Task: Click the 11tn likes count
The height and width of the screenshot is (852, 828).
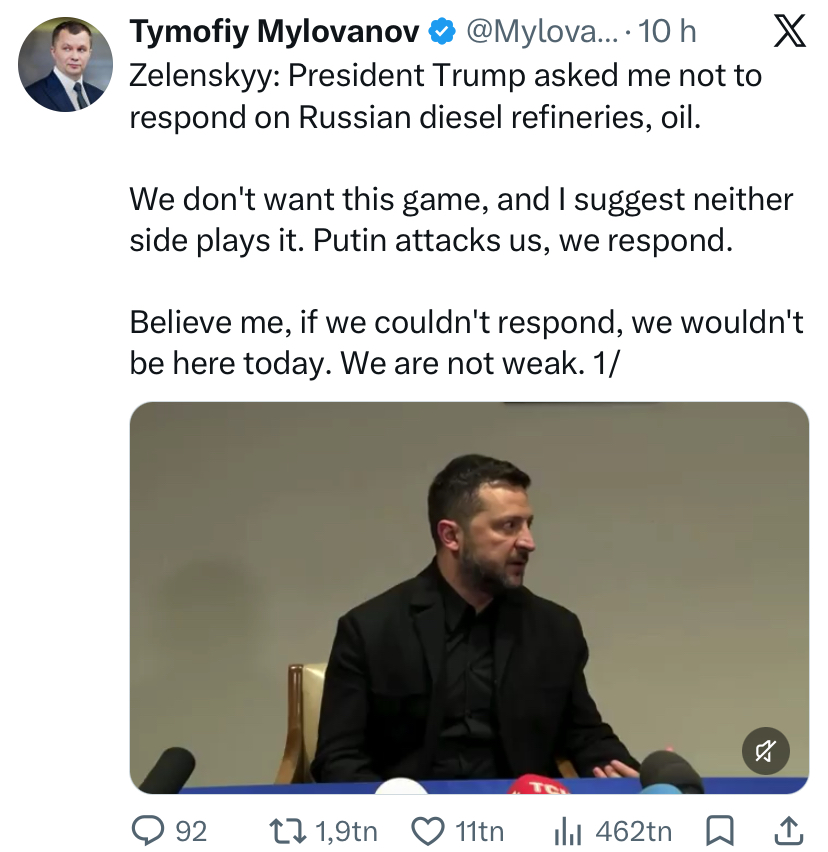Action: tap(479, 831)
